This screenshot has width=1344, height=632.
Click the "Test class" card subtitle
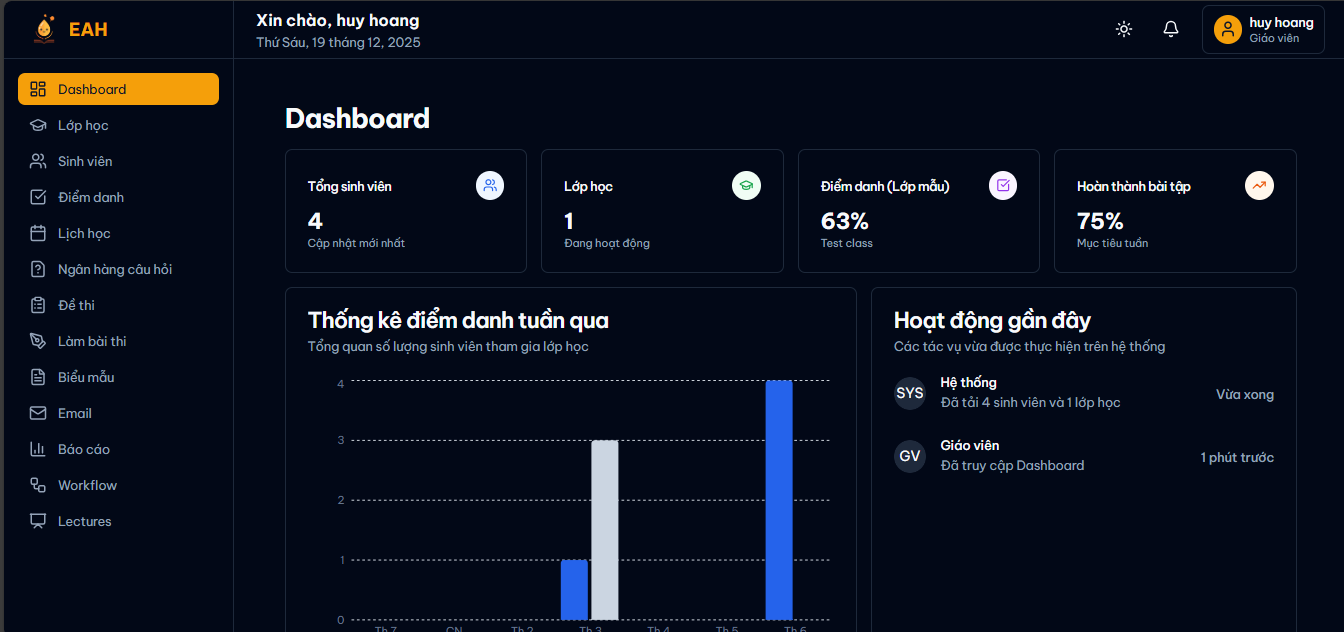pos(847,243)
